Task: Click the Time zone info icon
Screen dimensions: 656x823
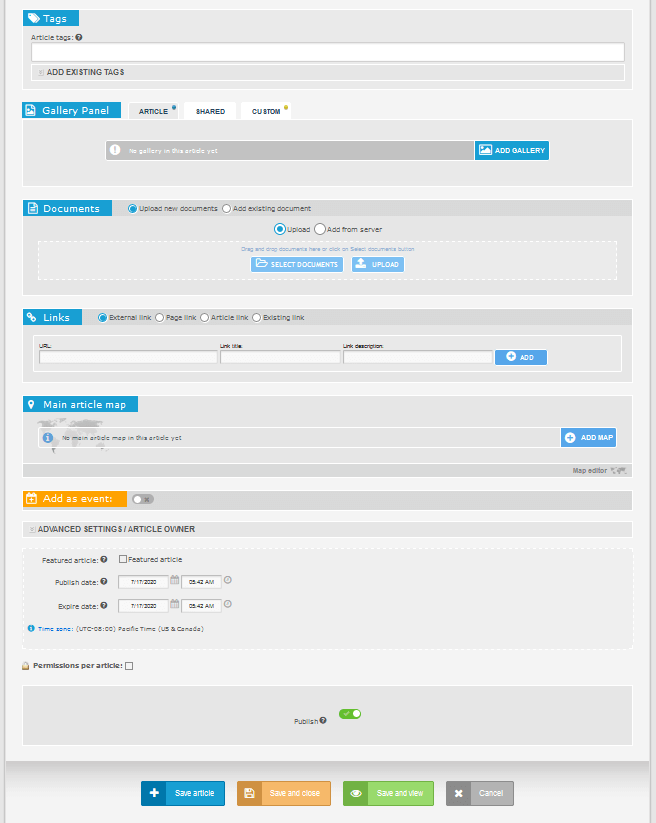Action: tap(31, 629)
